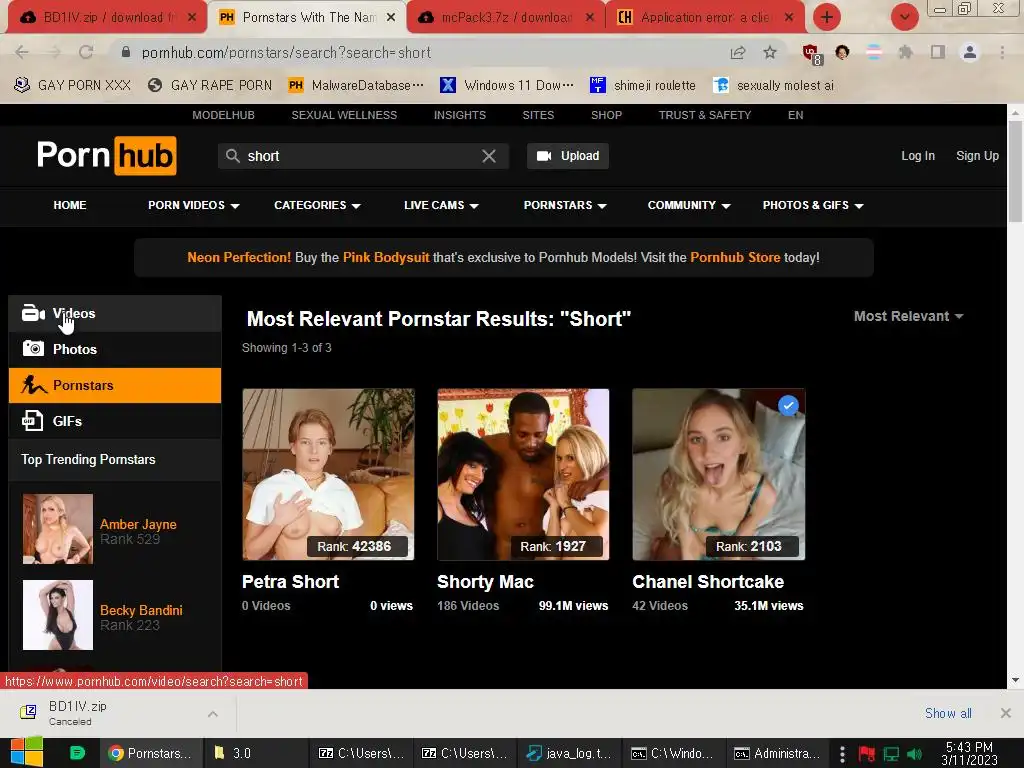
Task: Open the Chrome three-dot menu
Action: tap(1002, 52)
